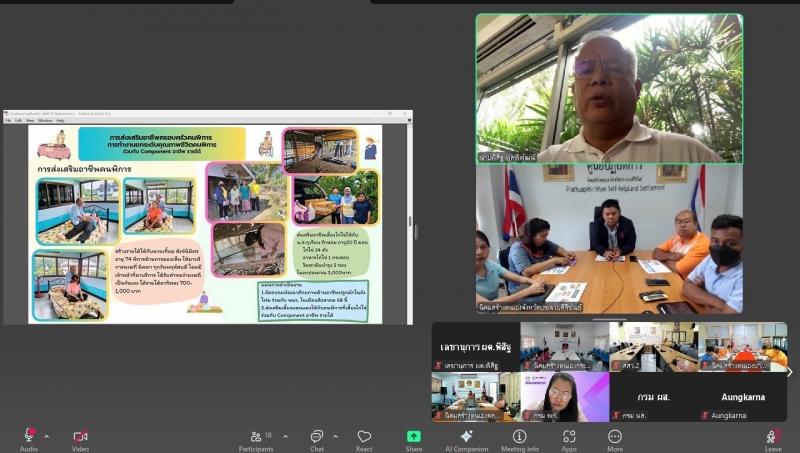Select room with blue chairs thumbnail
This screenshot has height=453, width=800.
tap(565, 347)
